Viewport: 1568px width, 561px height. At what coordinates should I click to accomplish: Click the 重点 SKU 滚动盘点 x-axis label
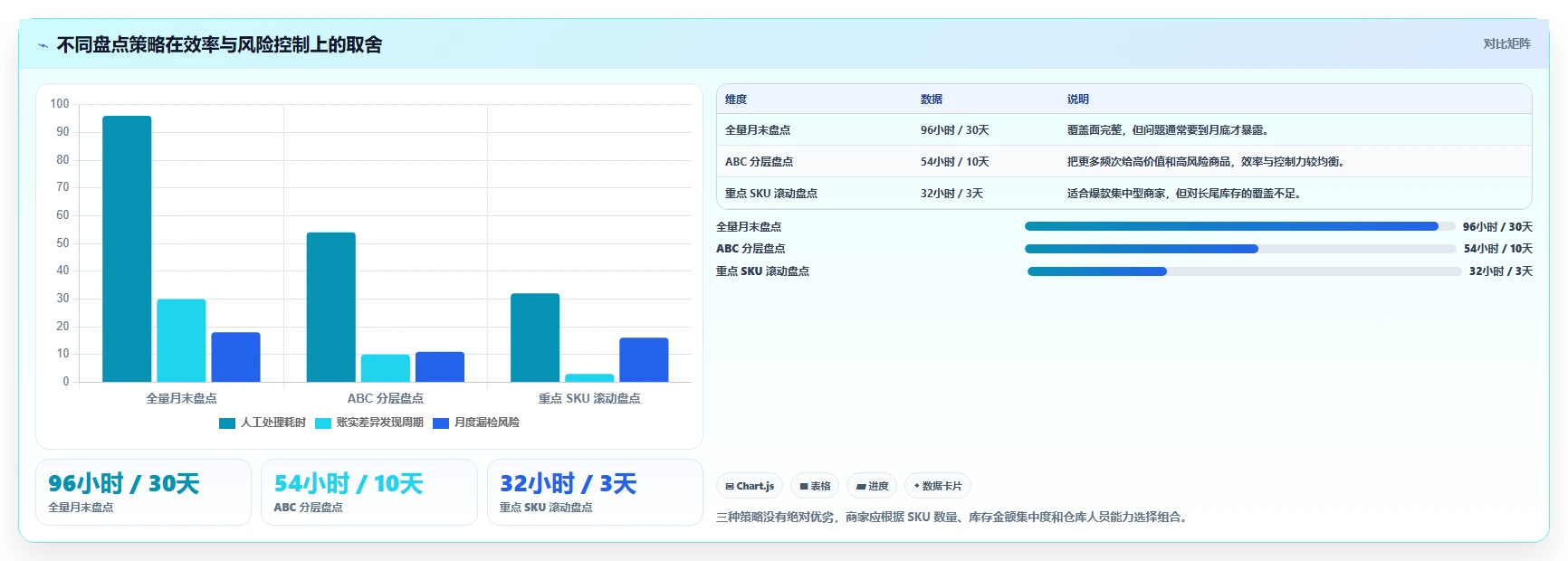tap(589, 398)
